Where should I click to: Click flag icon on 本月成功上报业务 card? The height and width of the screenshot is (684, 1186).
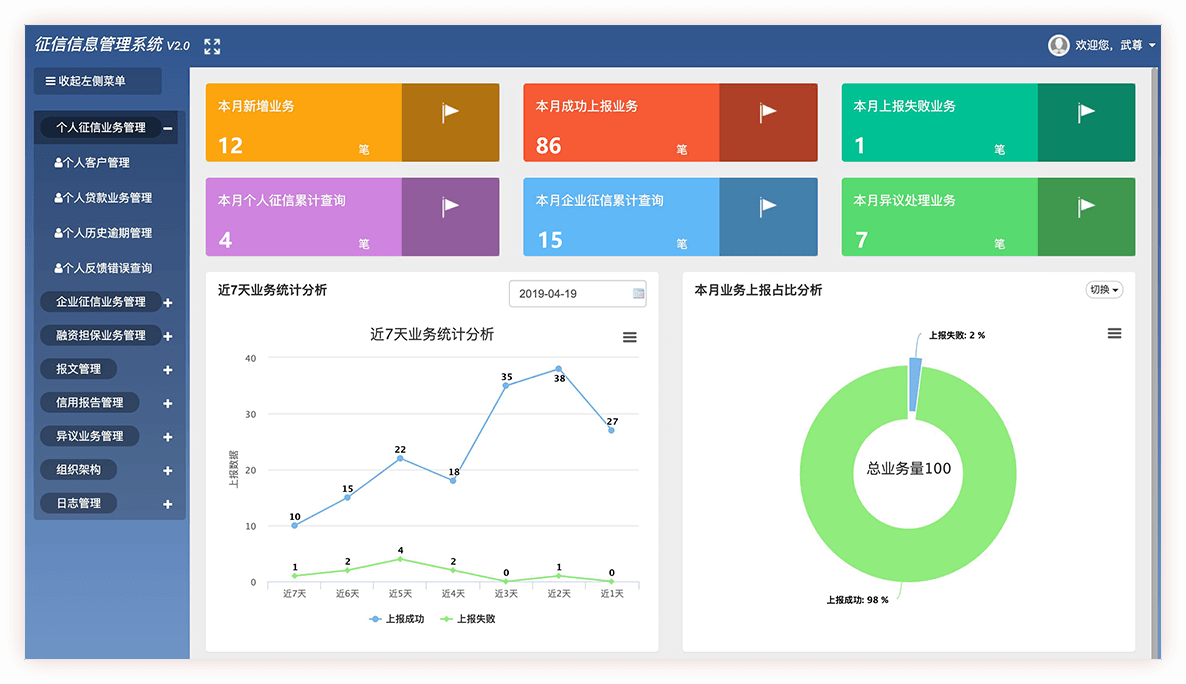[767, 113]
